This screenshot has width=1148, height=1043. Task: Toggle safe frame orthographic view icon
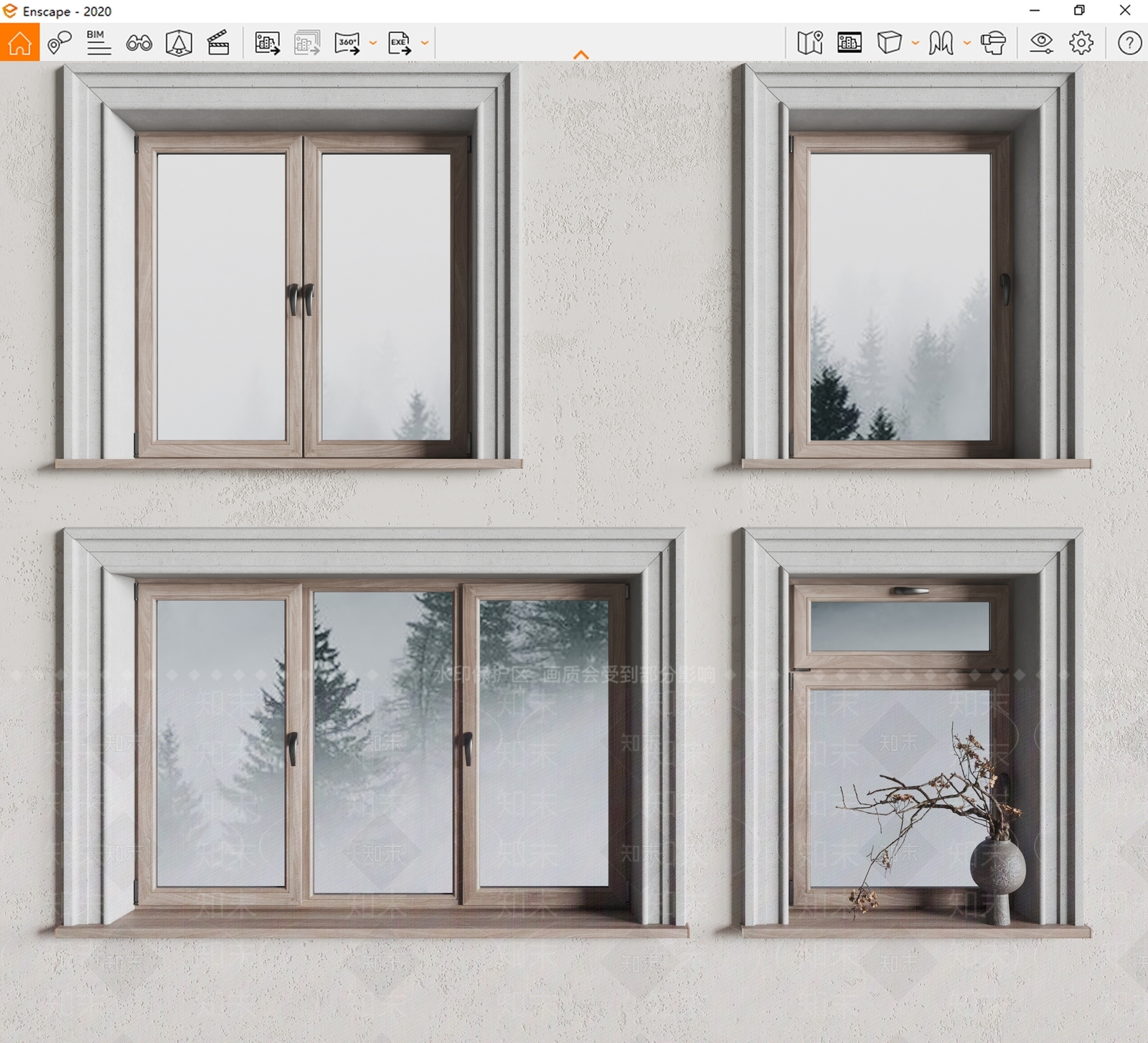click(179, 43)
